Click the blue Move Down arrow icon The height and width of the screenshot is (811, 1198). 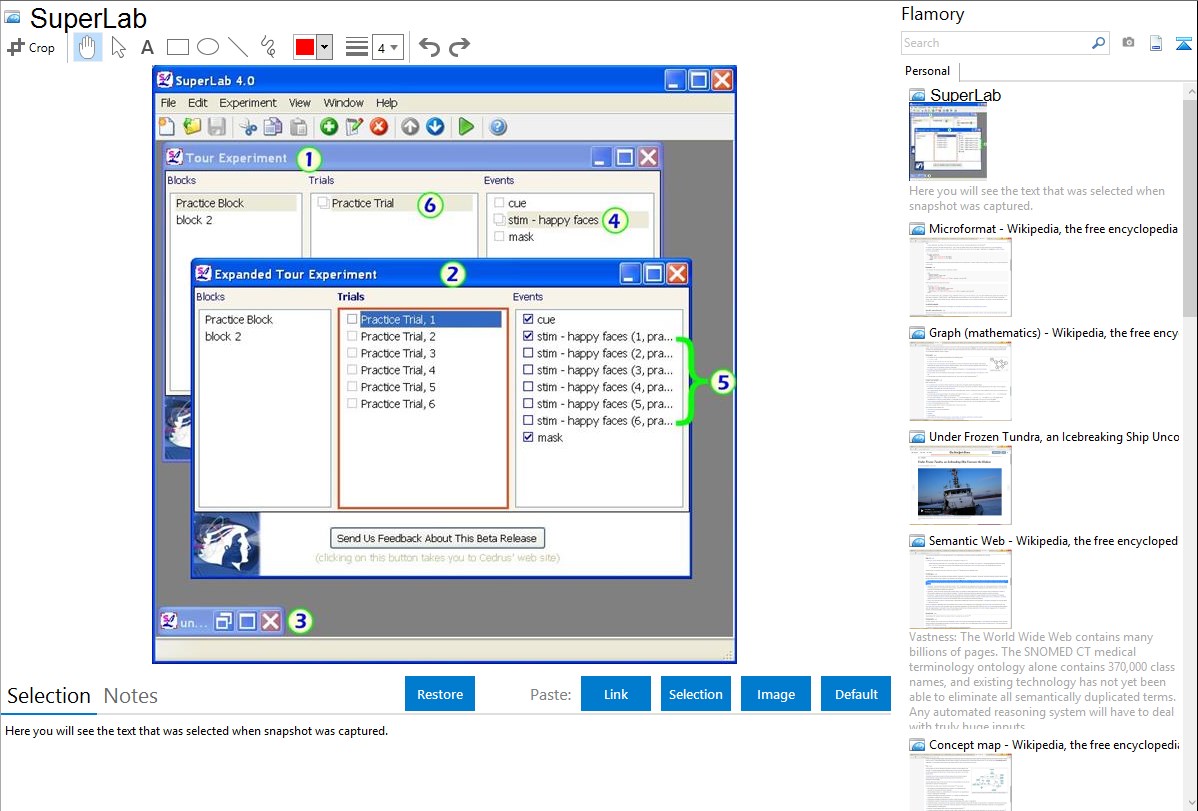click(x=435, y=127)
